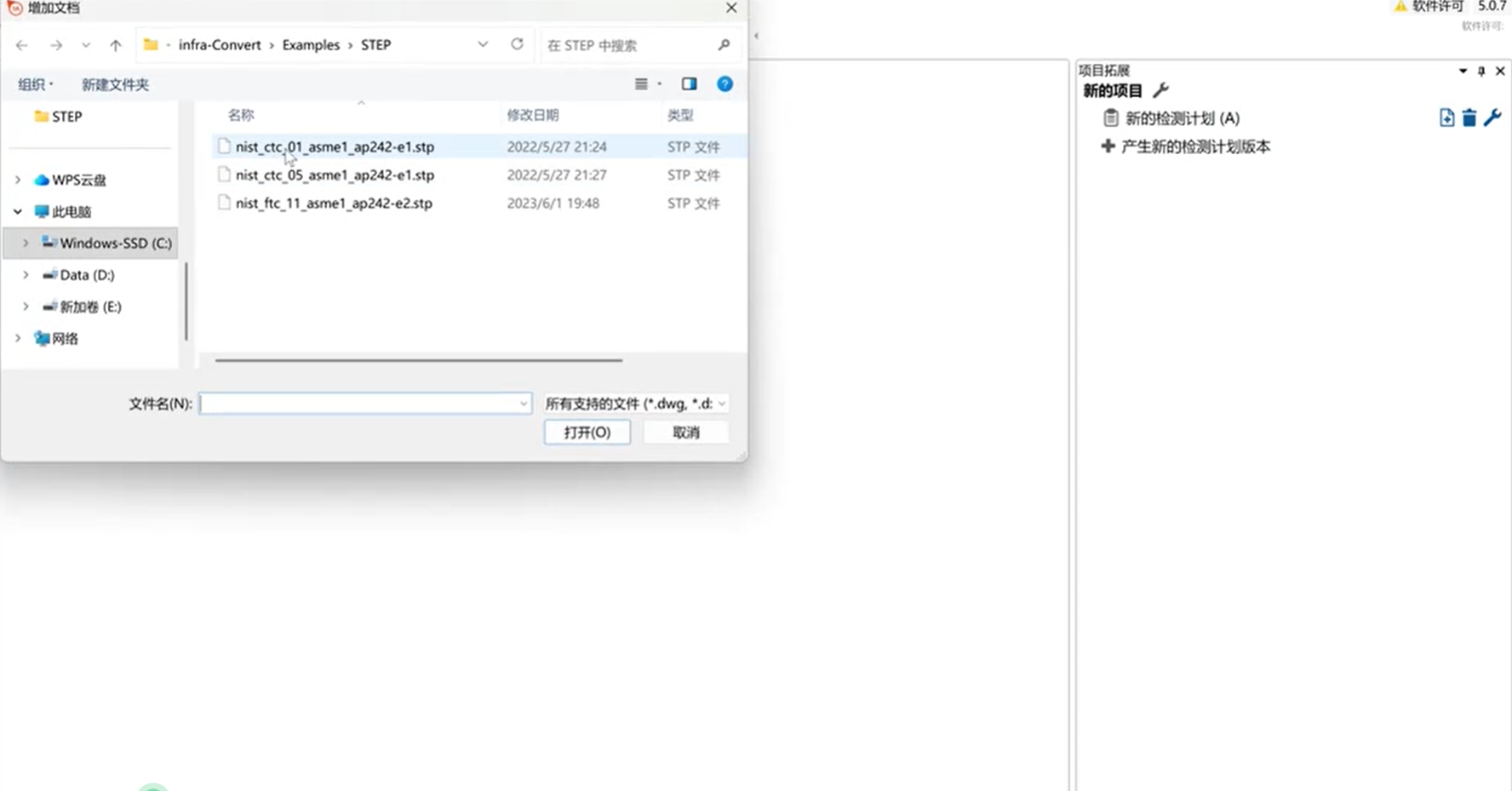Collapse the 此电脑 tree node
This screenshot has height=791, width=1512.
click(x=18, y=212)
